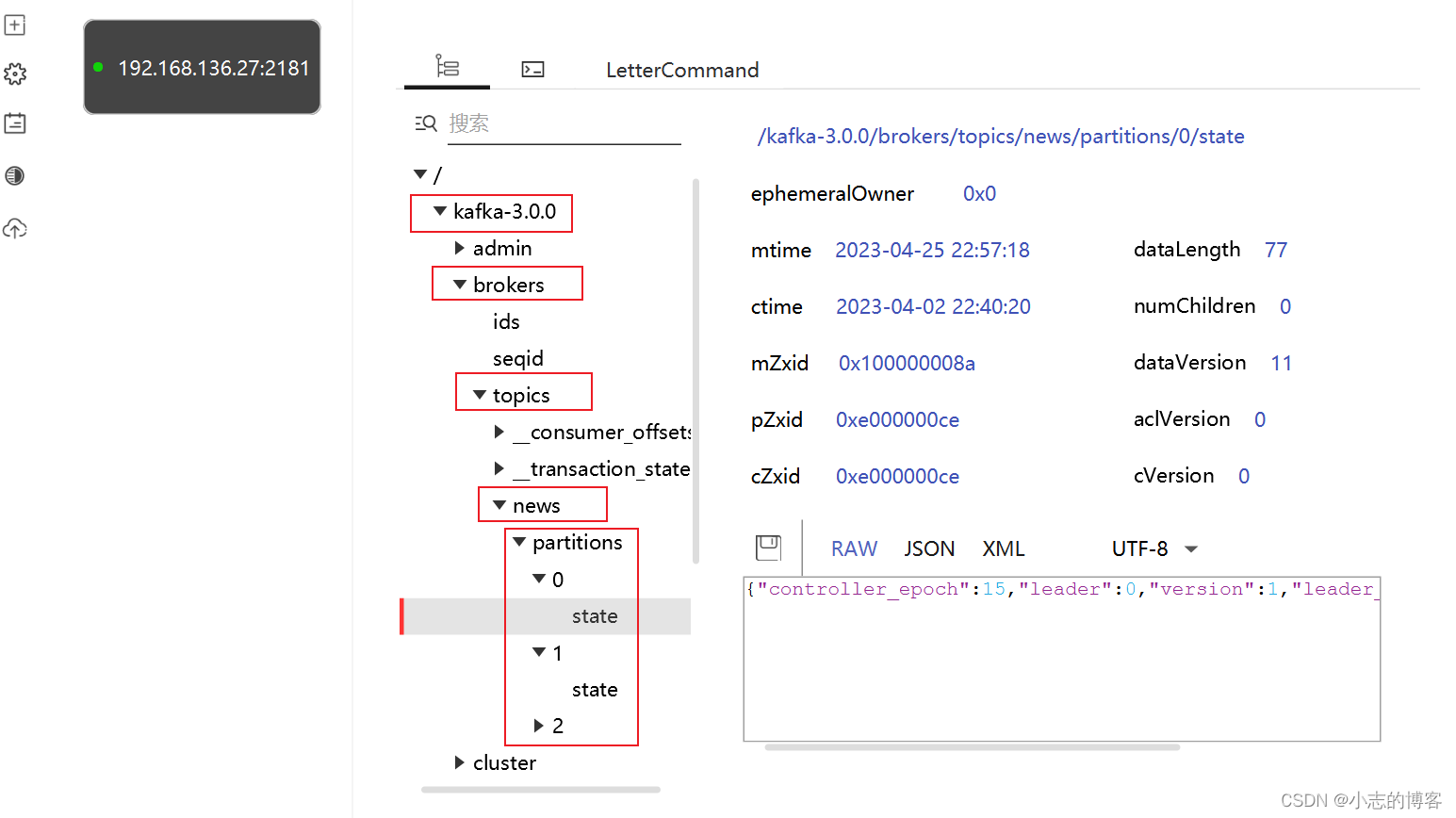Click the dataLength value 77
Image resolution: width=1456 pixels, height=818 pixels.
[x=1276, y=251]
